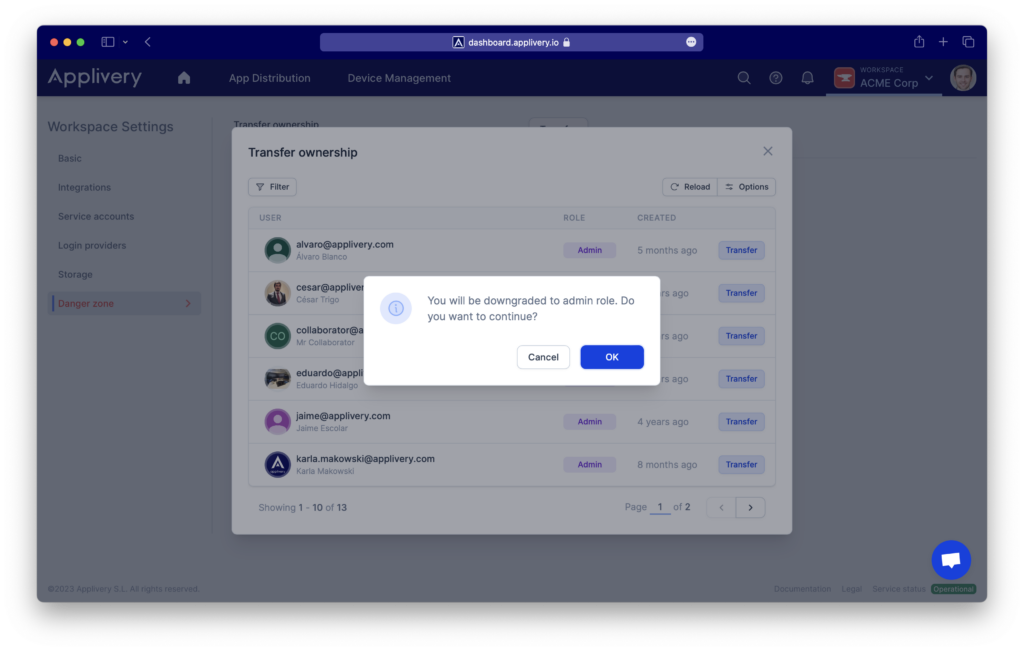Transfer ownership to Eduardo Hidalgo
1024x651 pixels.
pyautogui.click(x=741, y=379)
